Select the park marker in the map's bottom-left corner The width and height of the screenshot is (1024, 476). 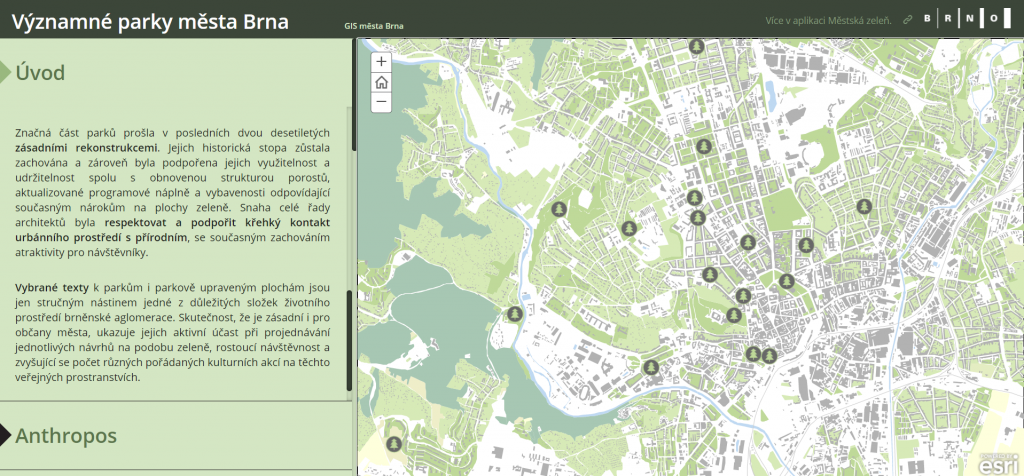point(393,444)
